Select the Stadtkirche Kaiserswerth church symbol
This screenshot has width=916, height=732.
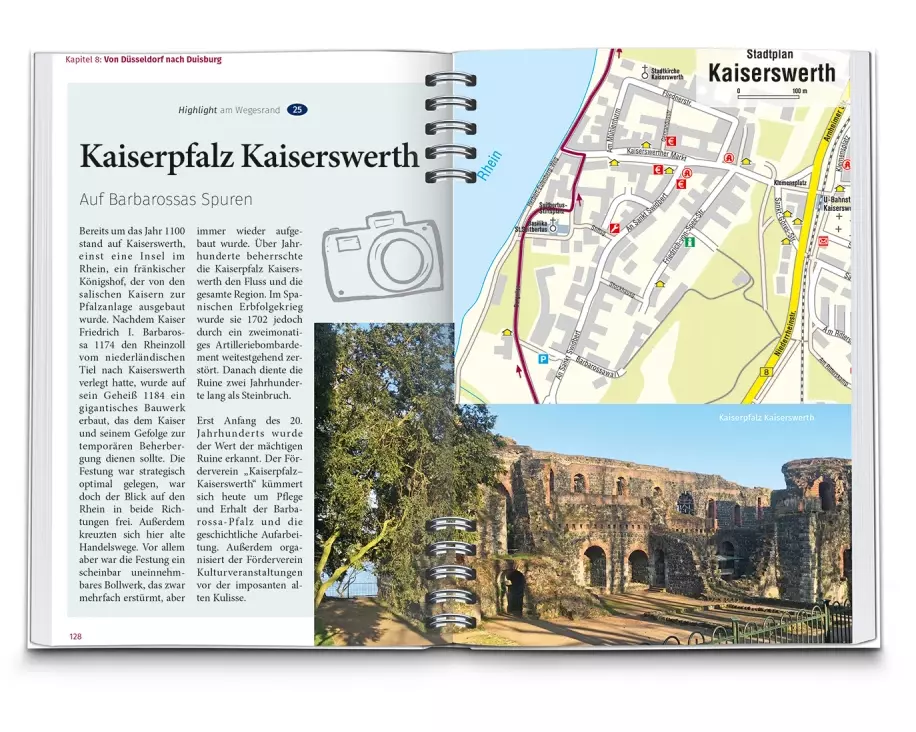(x=645, y=73)
